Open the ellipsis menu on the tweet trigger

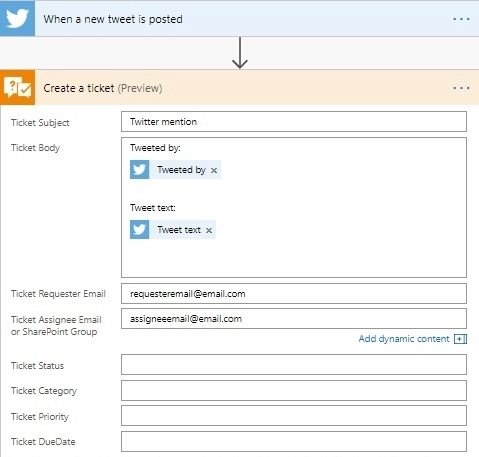[461, 19]
